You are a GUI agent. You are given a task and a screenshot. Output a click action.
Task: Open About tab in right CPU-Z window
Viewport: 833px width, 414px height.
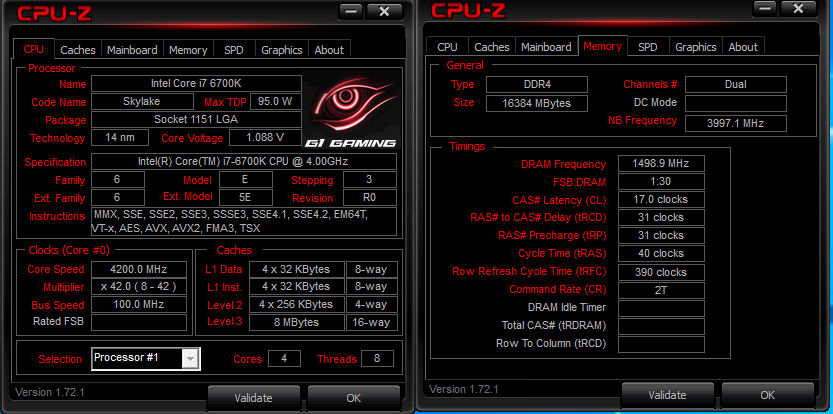[x=743, y=47]
